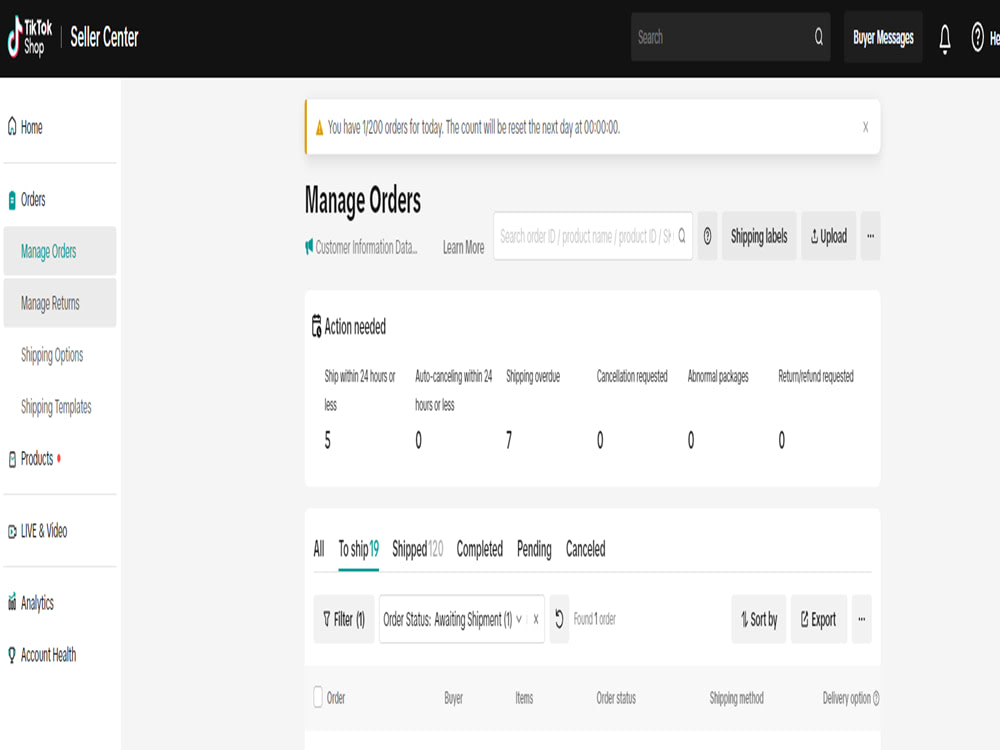Viewport: 1000px width, 750px height.
Task: Click the Shipping method column header
Action: pyautogui.click(x=737, y=698)
